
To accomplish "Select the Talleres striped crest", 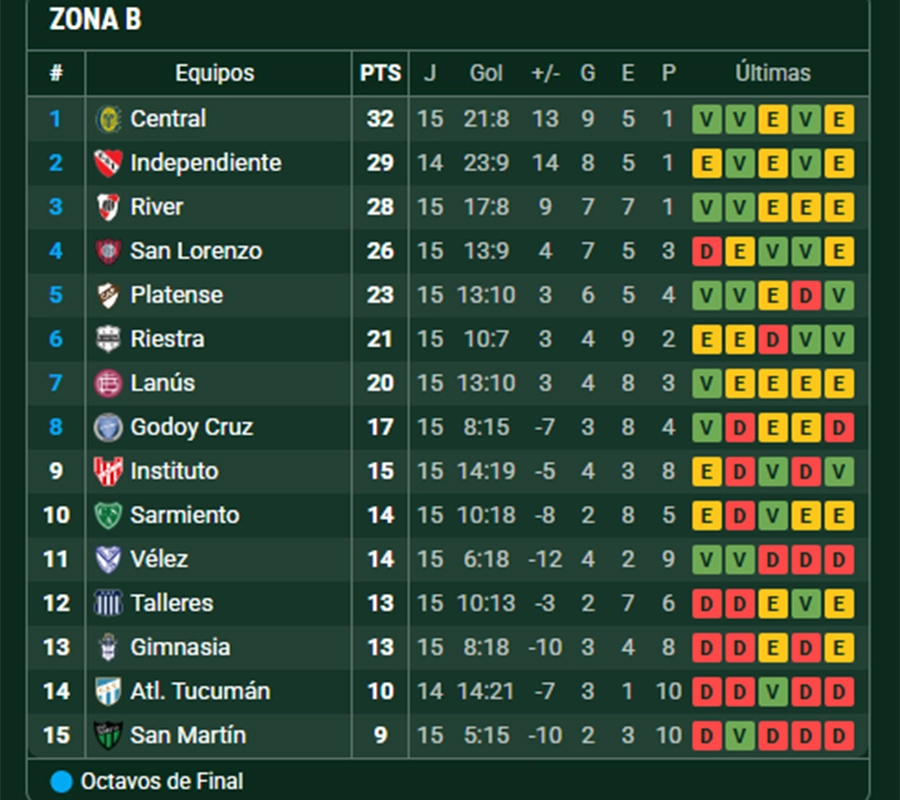I will pyautogui.click(x=108, y=603).
